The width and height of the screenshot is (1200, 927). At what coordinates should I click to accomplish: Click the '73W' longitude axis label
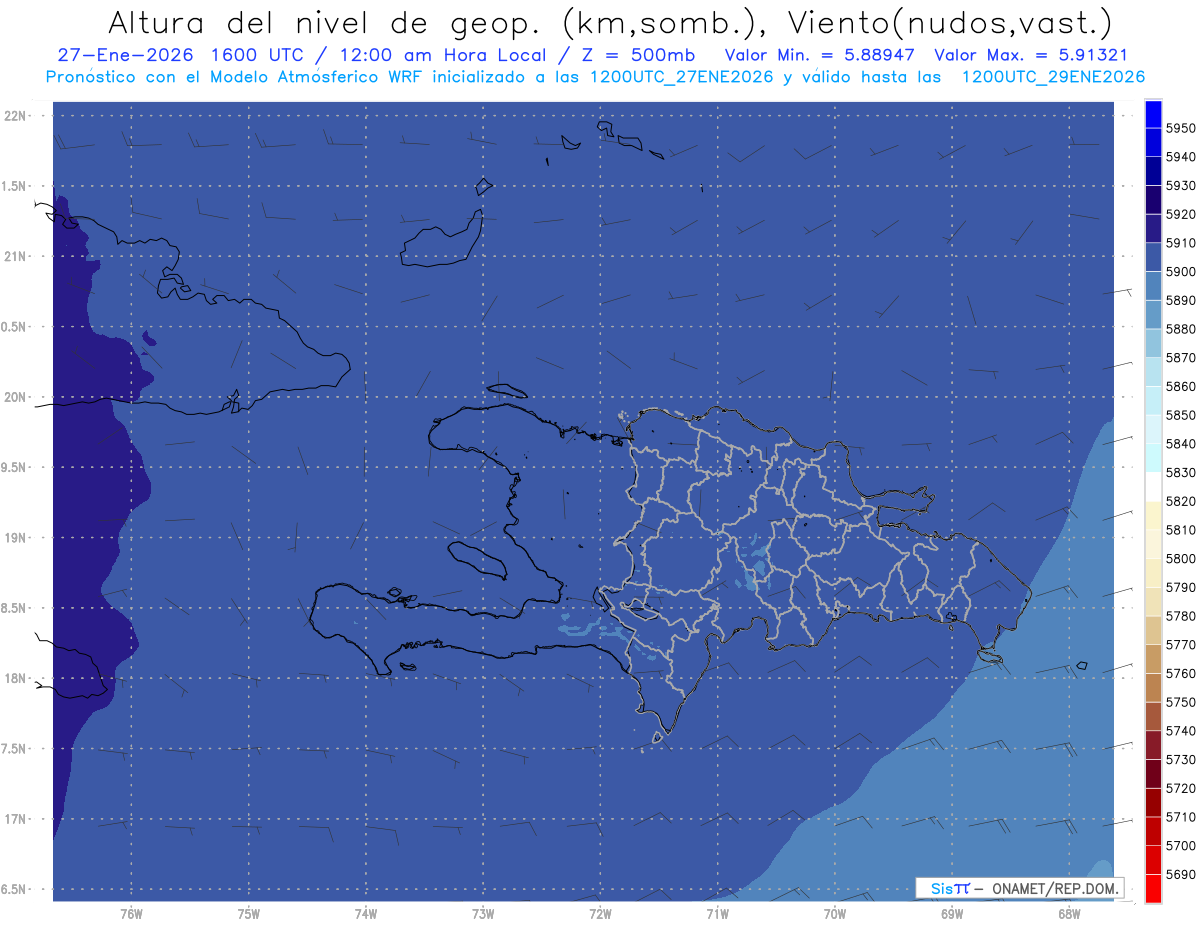(483, 914)
